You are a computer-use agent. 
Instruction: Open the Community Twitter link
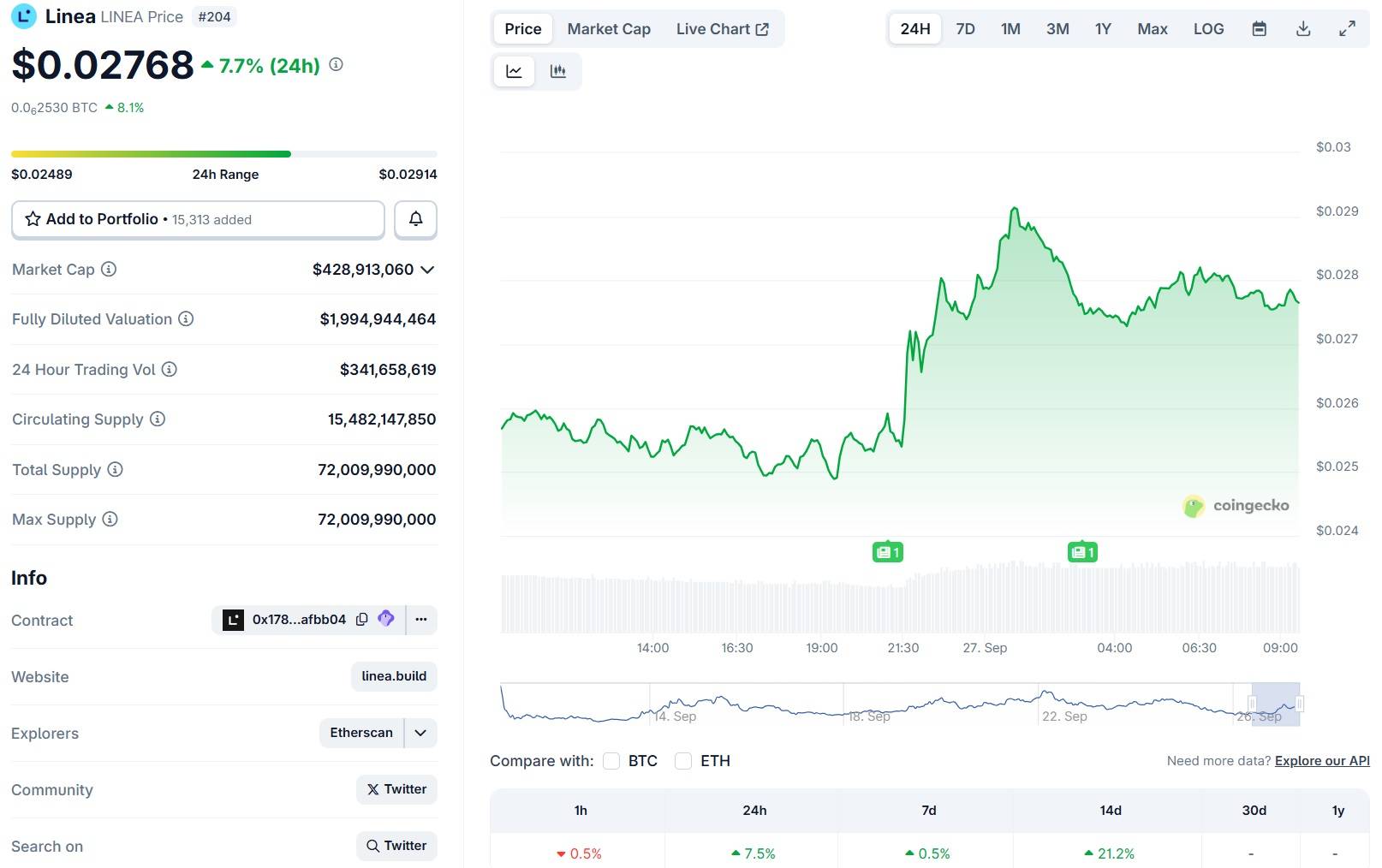tap(396, 789)
